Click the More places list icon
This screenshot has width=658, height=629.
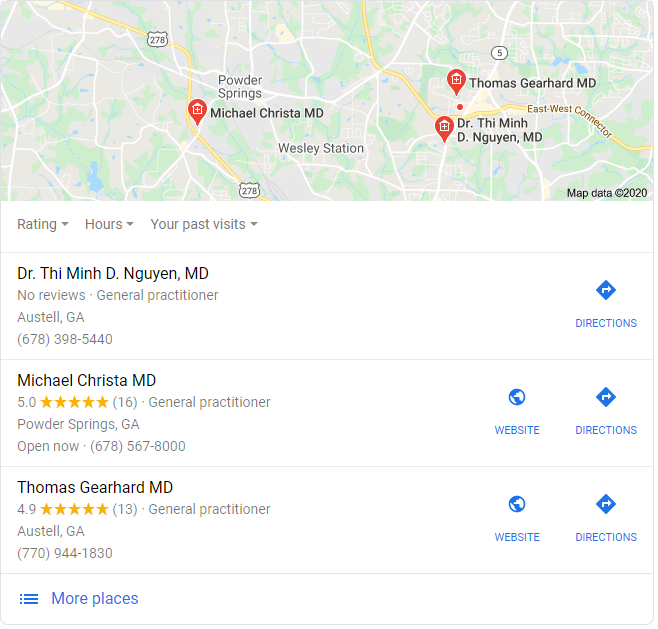29,599
